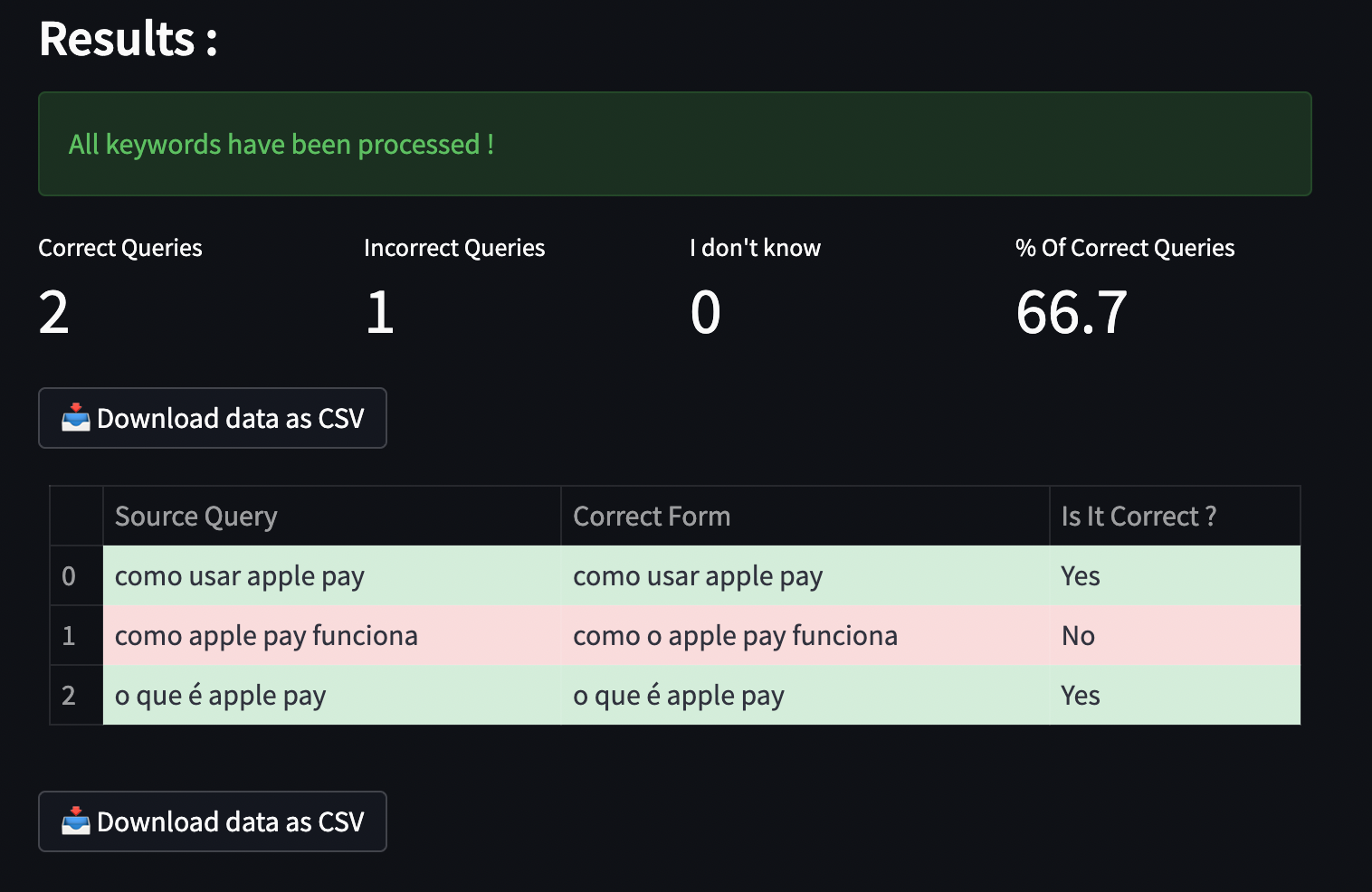Click the source query cell "como usar apple pay"
Image resolution: width=1372 pixels, height=892 pixels.
pyautogui.click(x=240, y=576)
